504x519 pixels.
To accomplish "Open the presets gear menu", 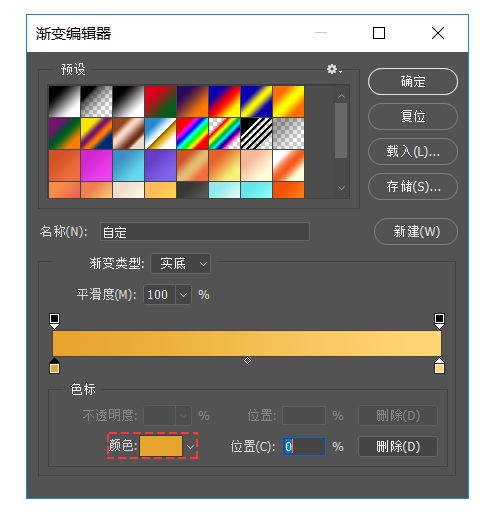I will pyautogui.click(x=334, y=69).
